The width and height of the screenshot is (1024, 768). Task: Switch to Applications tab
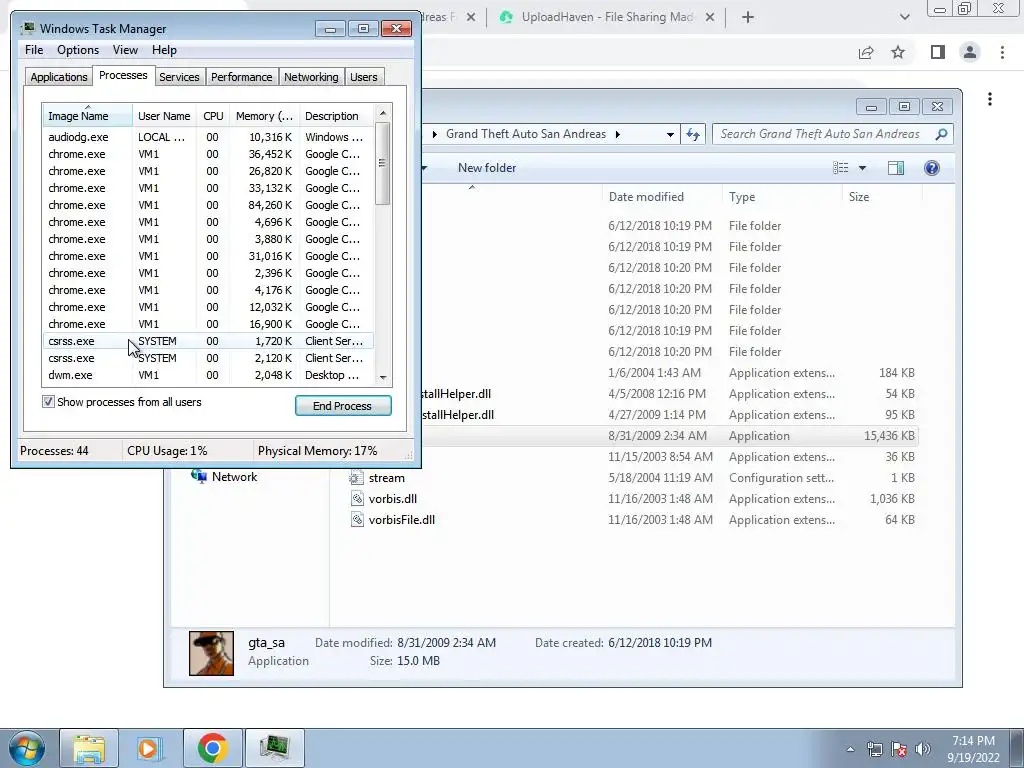pyautogui.click(x=59, y=77)
